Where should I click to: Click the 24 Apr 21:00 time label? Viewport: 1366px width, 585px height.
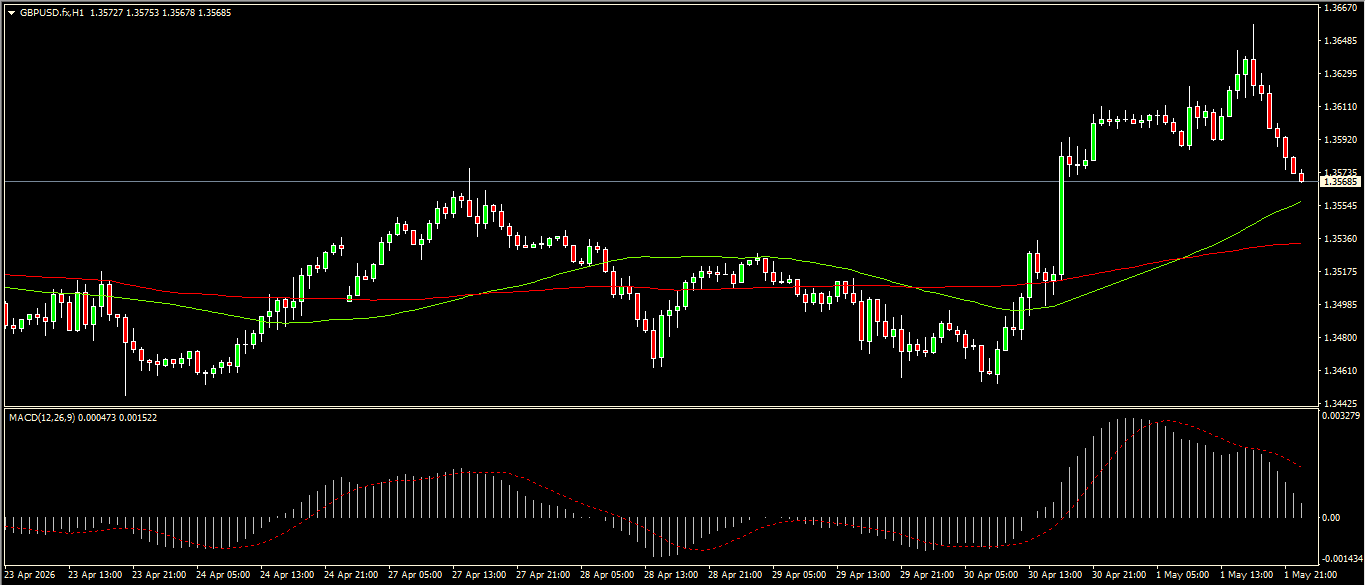[351, 576]
